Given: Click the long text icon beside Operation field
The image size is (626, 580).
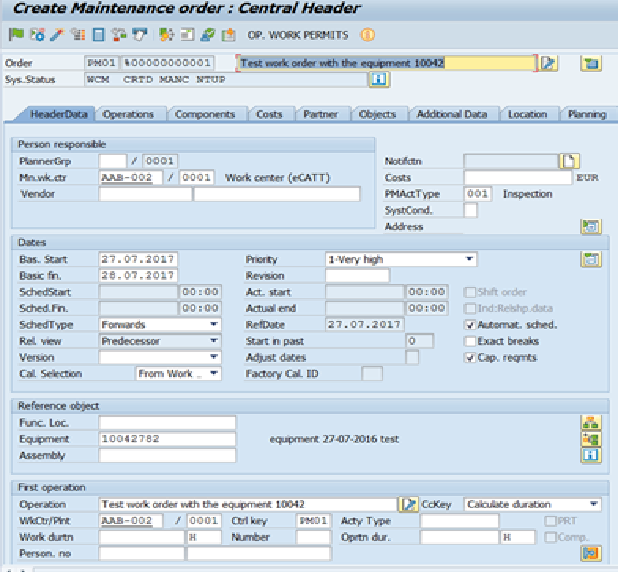Looking at the screenshot, I should [x=408, y=504].
